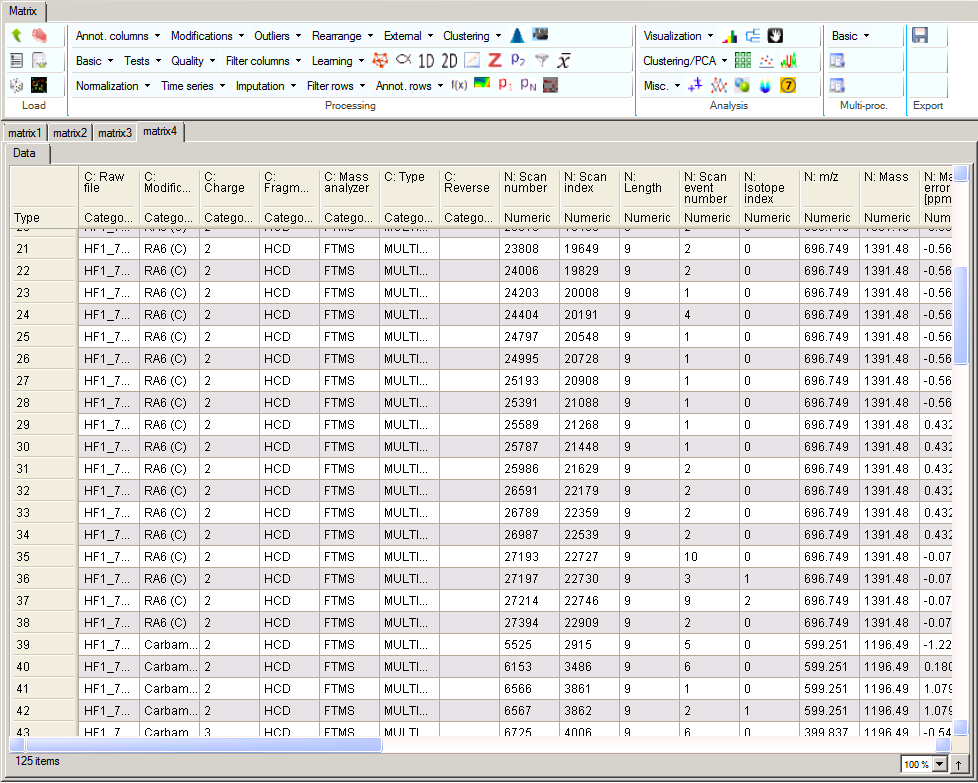Screen dimensions: 978x783
Task: Click the yellow number 7 icon
Action: pyautogui.click(x=787, y=86)
